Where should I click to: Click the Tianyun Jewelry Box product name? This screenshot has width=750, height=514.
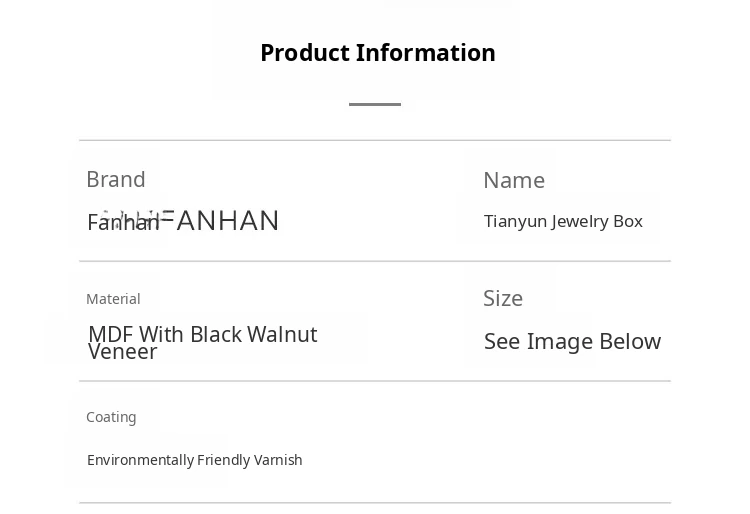[563, 221]
